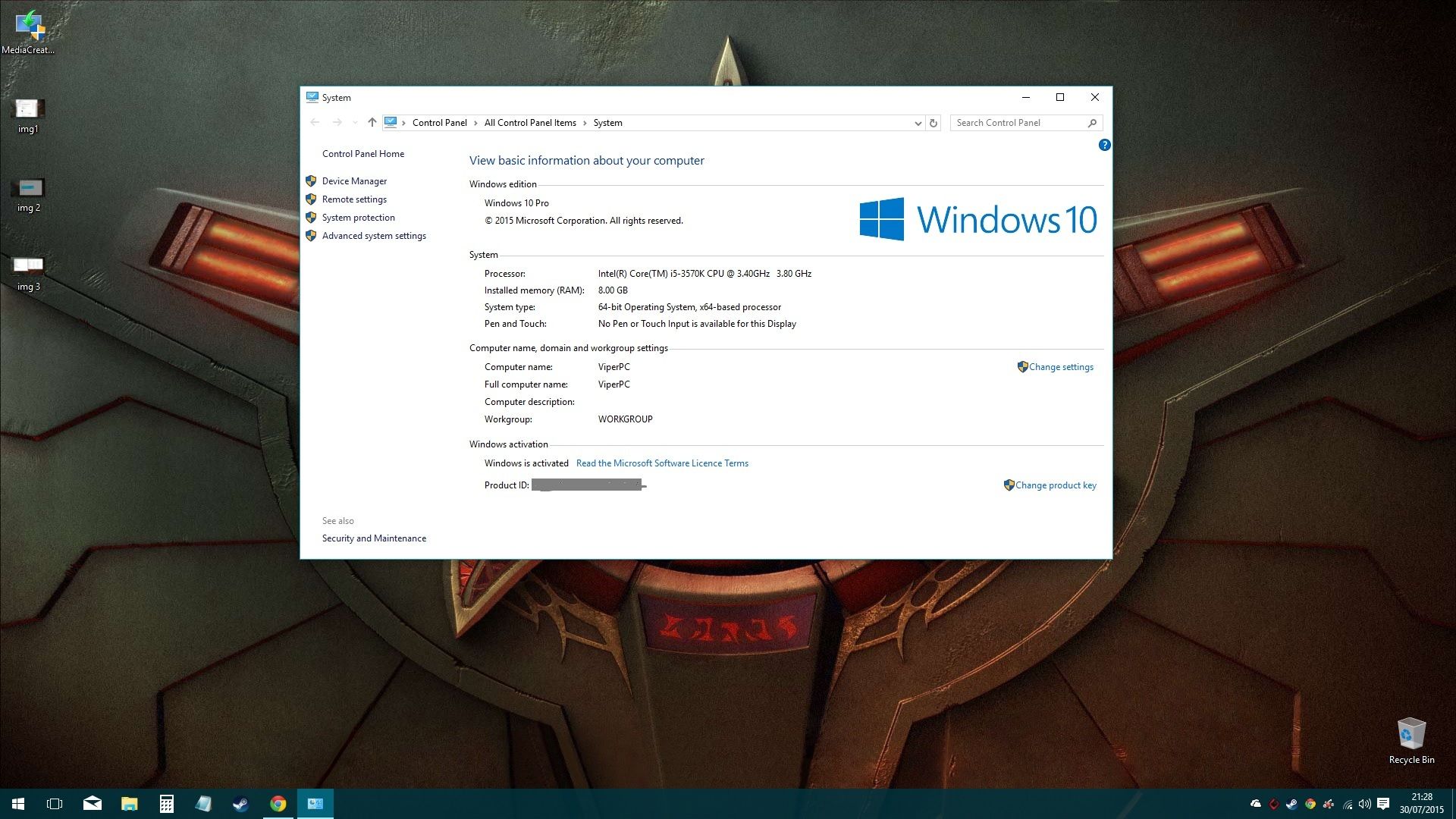Open Control Panel Home
Image resolution: width=1456 pixels, height=819 pixels.
coord(363,154)
